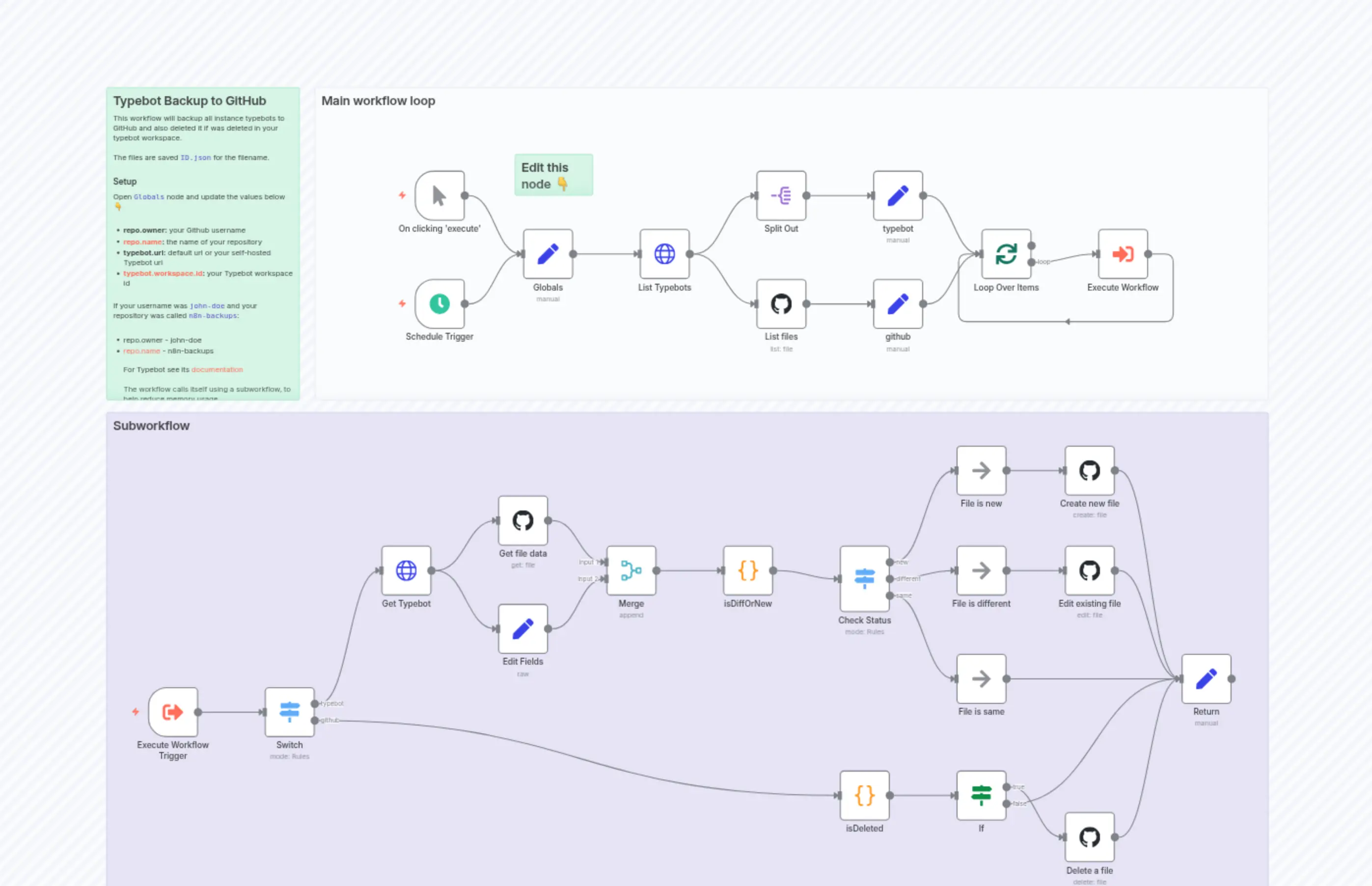Screen dimensions: 1372x886
Task: Open the Globals node
Action: (548, 254)
